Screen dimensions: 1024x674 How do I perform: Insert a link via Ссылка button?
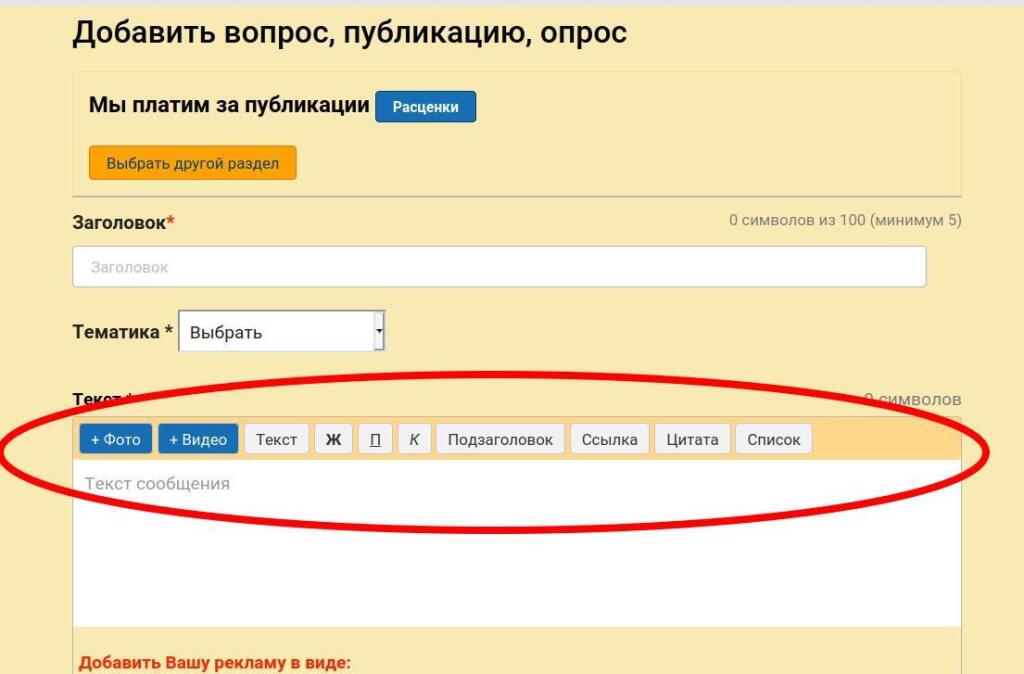coord(609,440)
